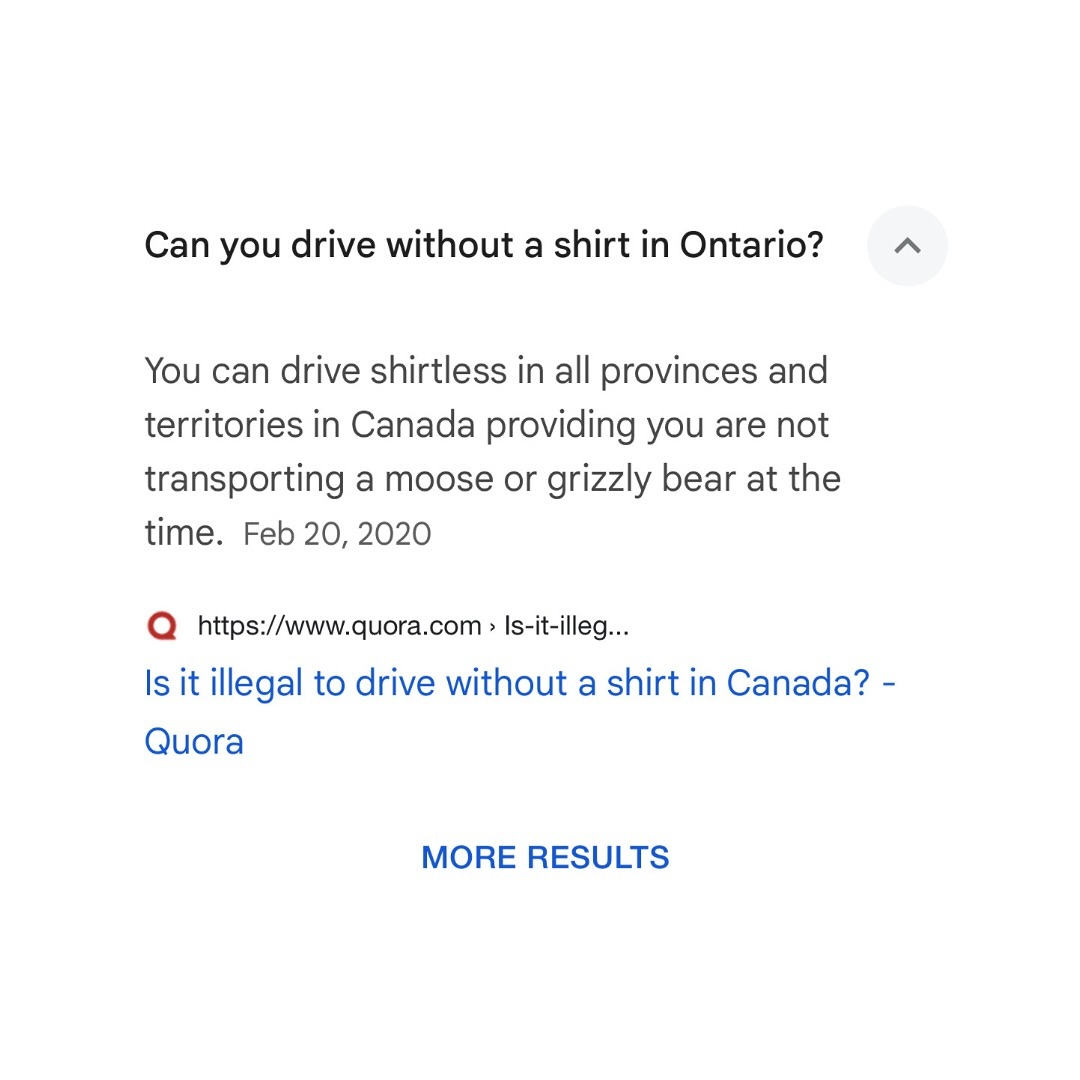The image size is (1080, 1080).
Task: Click the word 'Quora' ending the blue title
Action: tap(194, 742)
